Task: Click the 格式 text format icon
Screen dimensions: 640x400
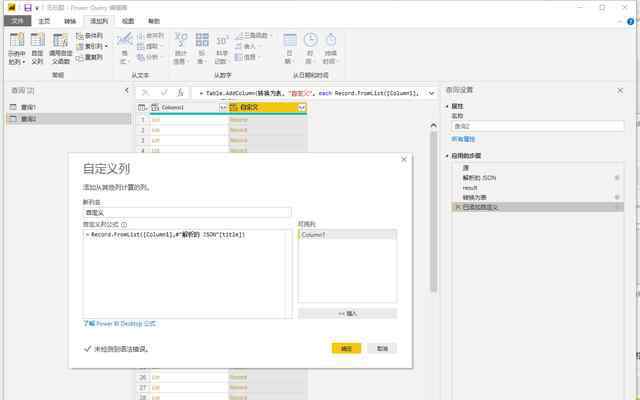Action: coord(124,48)
